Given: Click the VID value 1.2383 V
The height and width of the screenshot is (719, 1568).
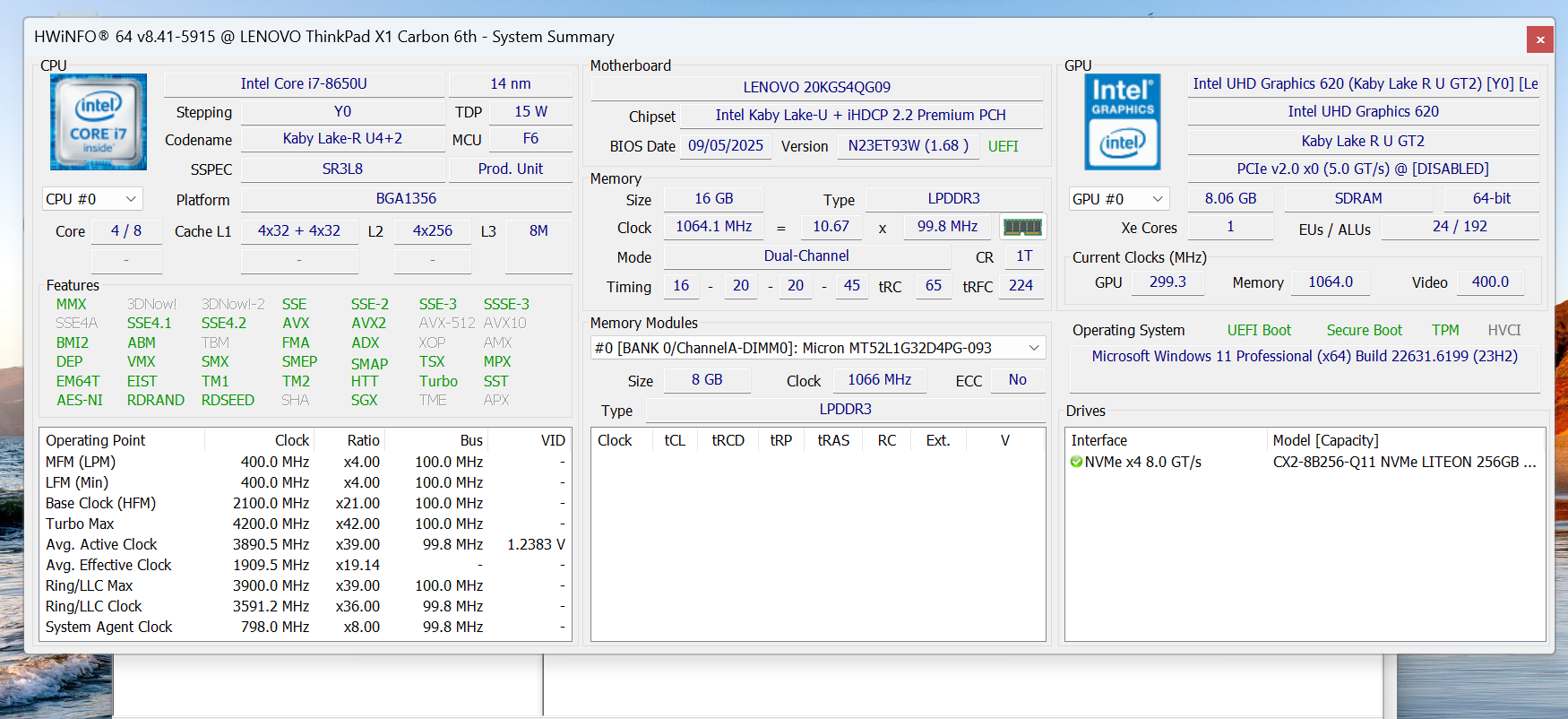Looking at the screenshot, I should point(537,545).
